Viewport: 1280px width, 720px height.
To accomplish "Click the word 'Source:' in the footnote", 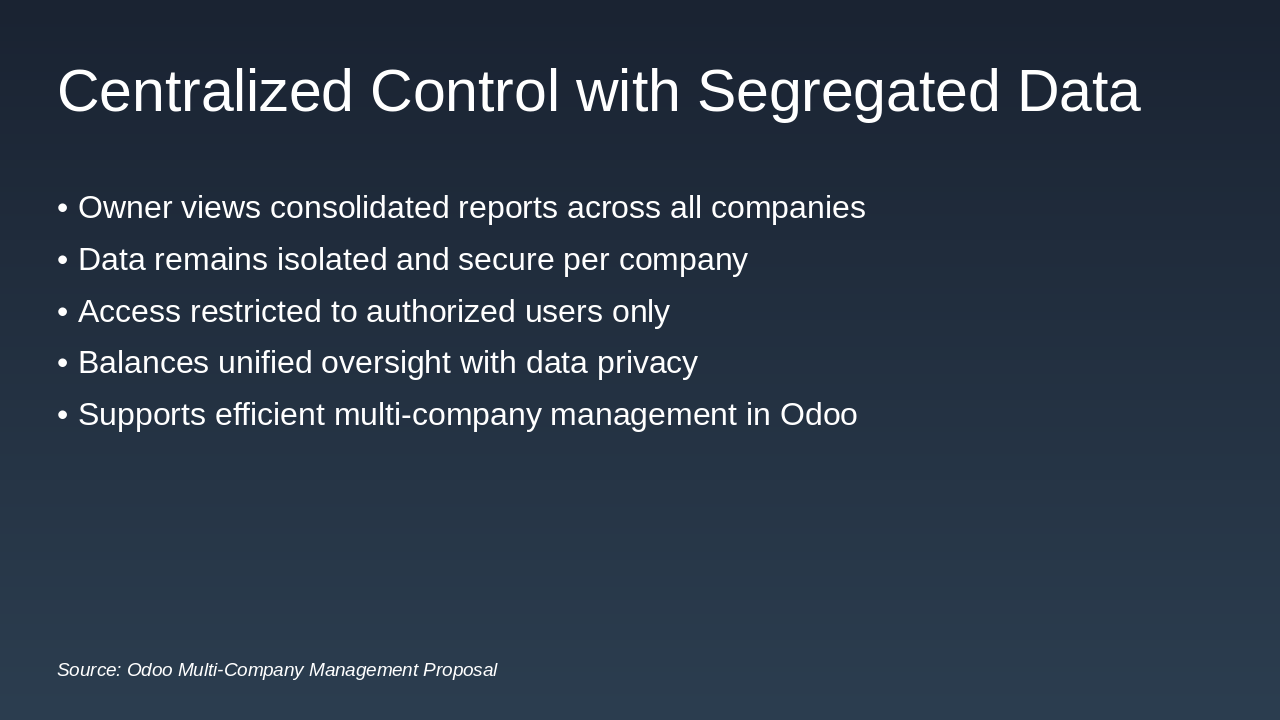I will [89, 670].
